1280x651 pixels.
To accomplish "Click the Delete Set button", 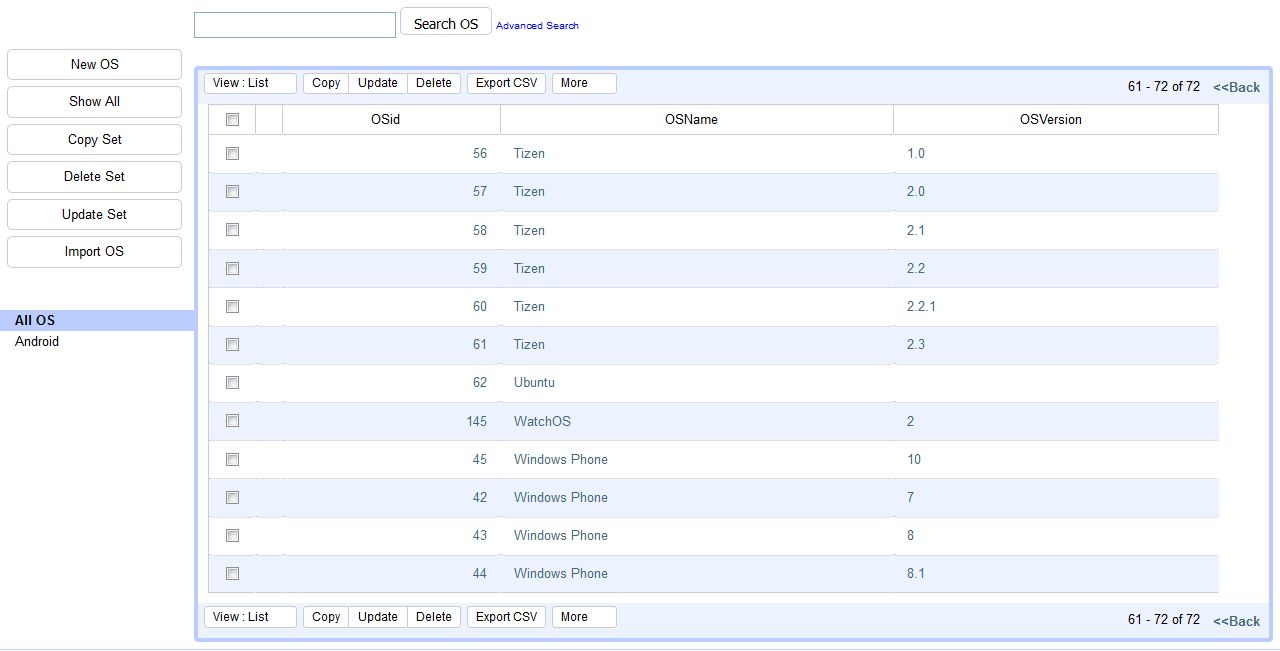I will click(95, 176).
